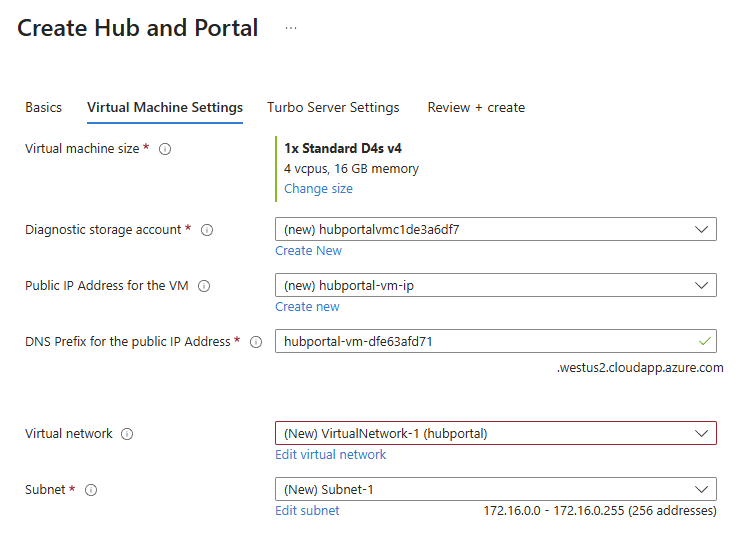This screenshot has width=756, height=549.
Task: Show info tooltip for Diagnostic storage account
Action: tap(207, 230)
